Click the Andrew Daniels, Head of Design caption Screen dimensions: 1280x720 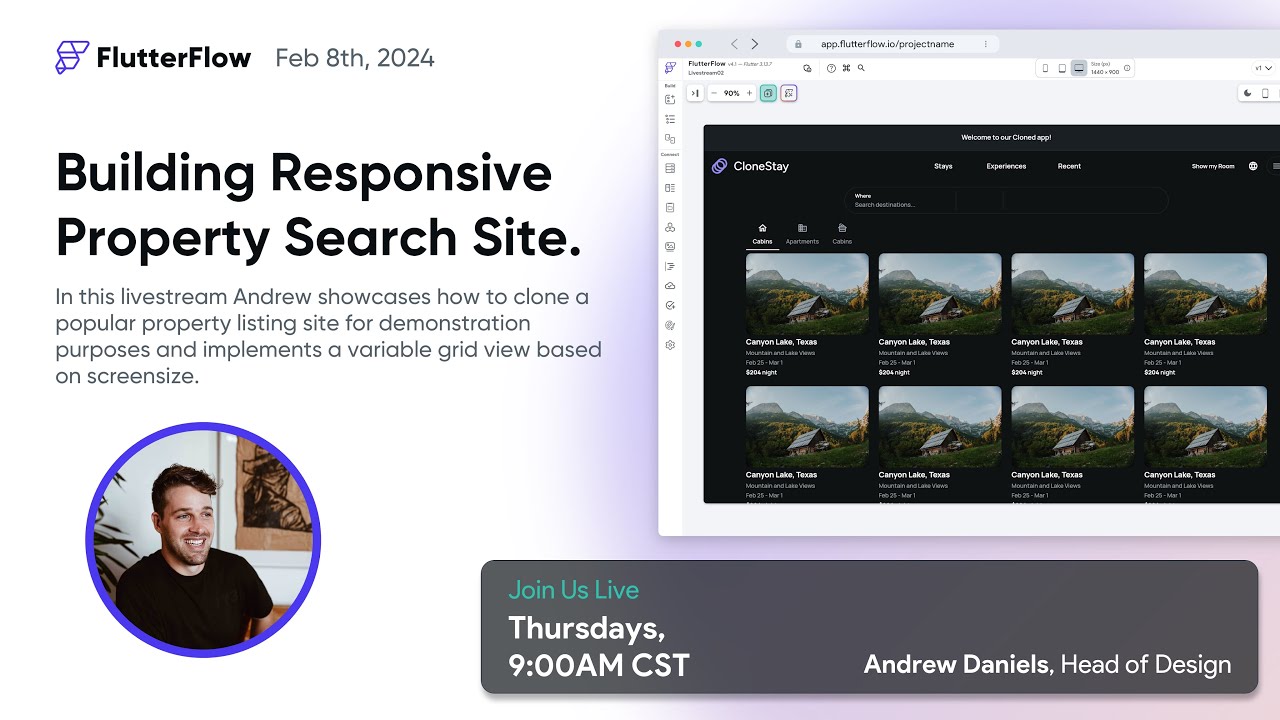coord(1047,664)
